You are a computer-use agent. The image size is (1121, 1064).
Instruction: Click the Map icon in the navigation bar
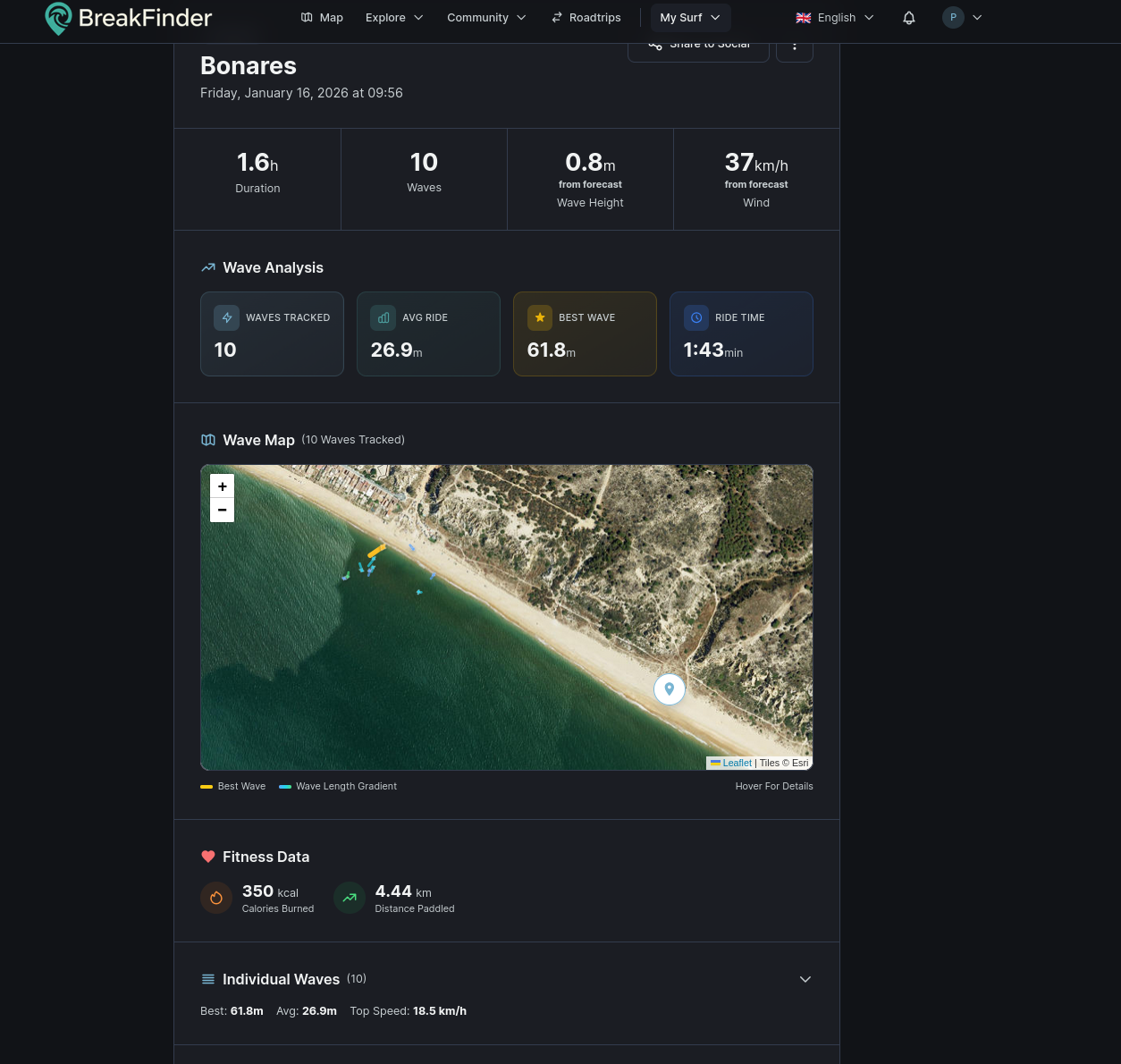coord(307,17)
